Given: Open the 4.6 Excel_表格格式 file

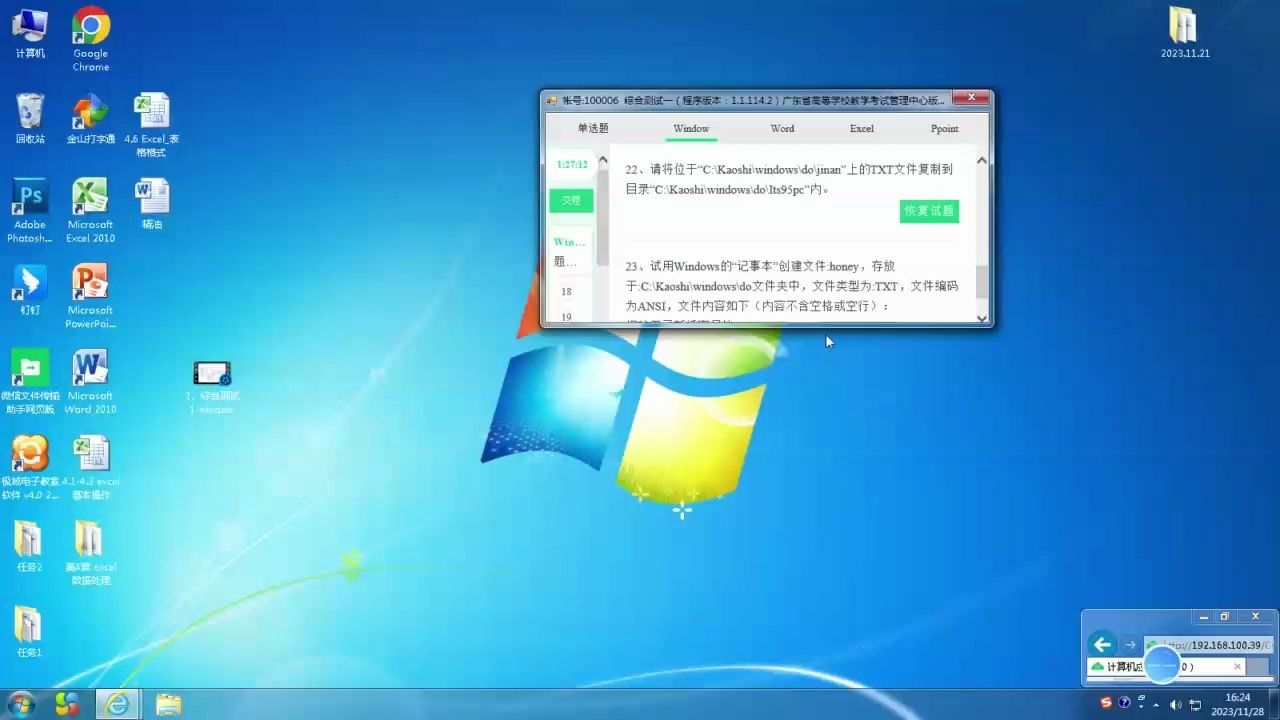Looking at the screenshot, I should coord(152,125).
